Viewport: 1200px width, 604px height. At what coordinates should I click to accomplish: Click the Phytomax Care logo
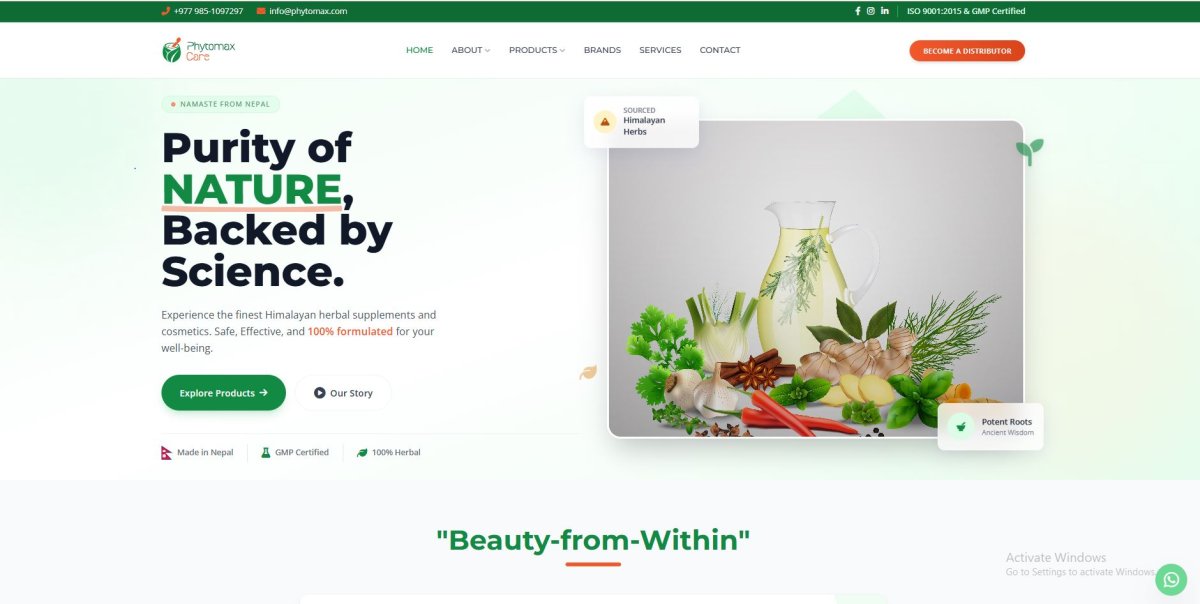199,50
